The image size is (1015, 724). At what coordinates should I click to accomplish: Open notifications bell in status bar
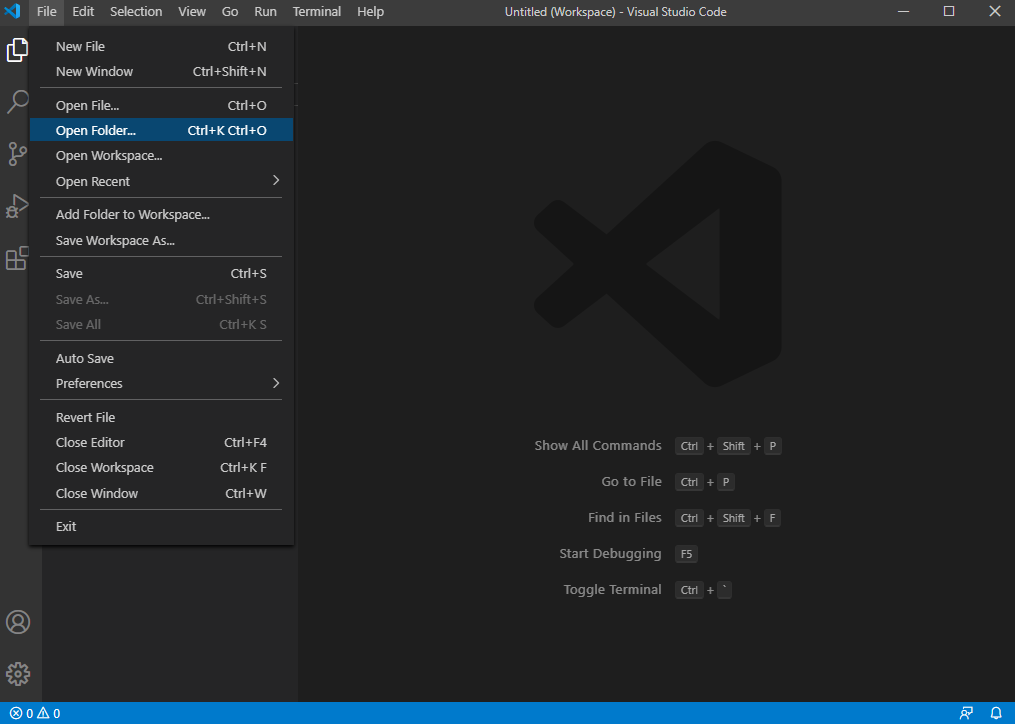coord(996,713)
